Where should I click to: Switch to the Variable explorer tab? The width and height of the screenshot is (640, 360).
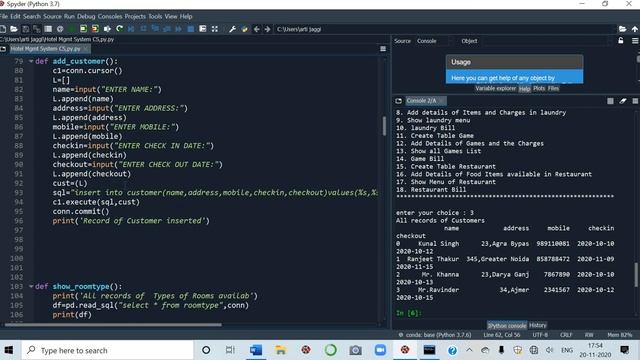coord(496,89)
